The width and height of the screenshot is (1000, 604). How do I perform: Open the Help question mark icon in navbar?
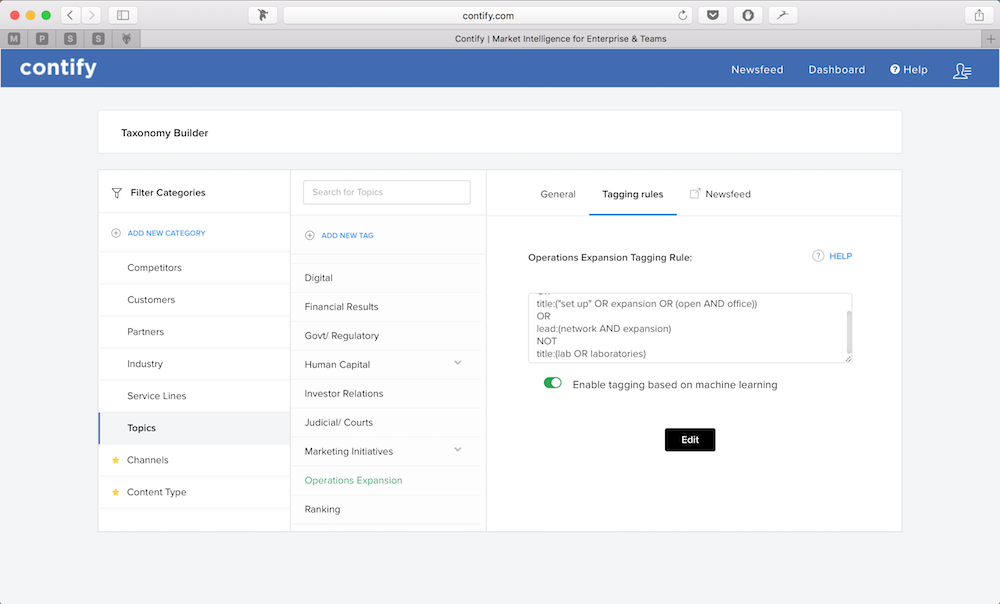[893, 69]
